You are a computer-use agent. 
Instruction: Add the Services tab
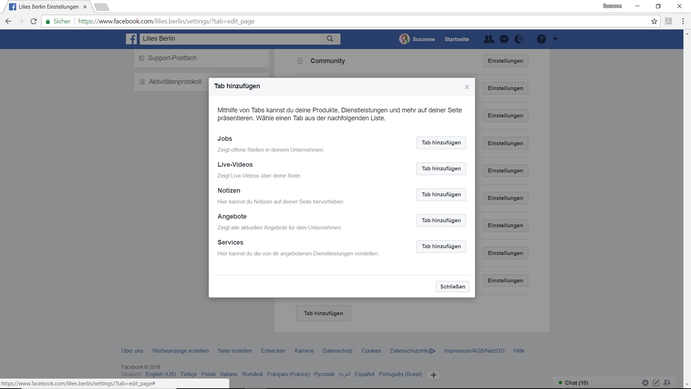click(441, 246)
